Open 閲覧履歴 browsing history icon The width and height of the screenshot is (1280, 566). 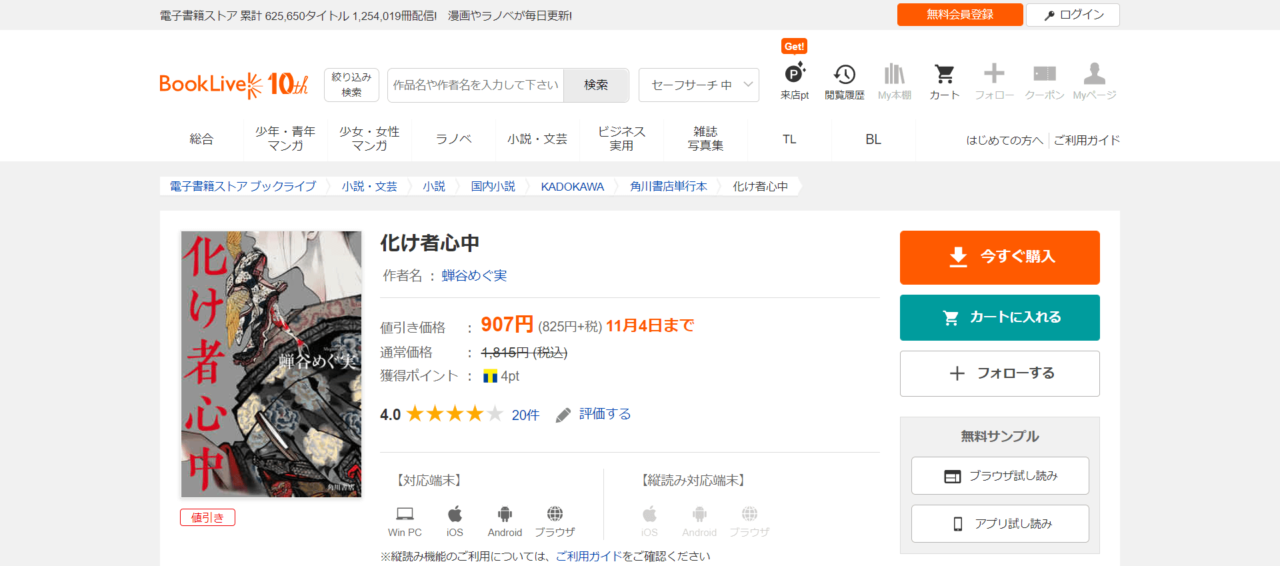click(x=844, y=81)
